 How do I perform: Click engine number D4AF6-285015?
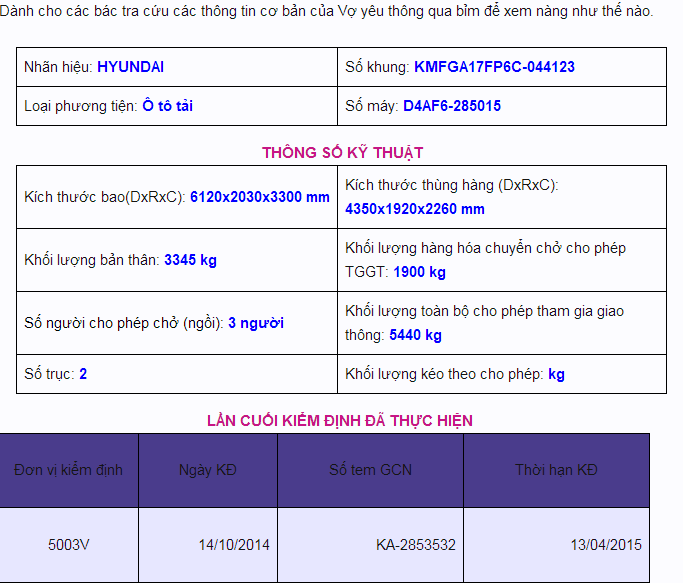click(452, 106)
